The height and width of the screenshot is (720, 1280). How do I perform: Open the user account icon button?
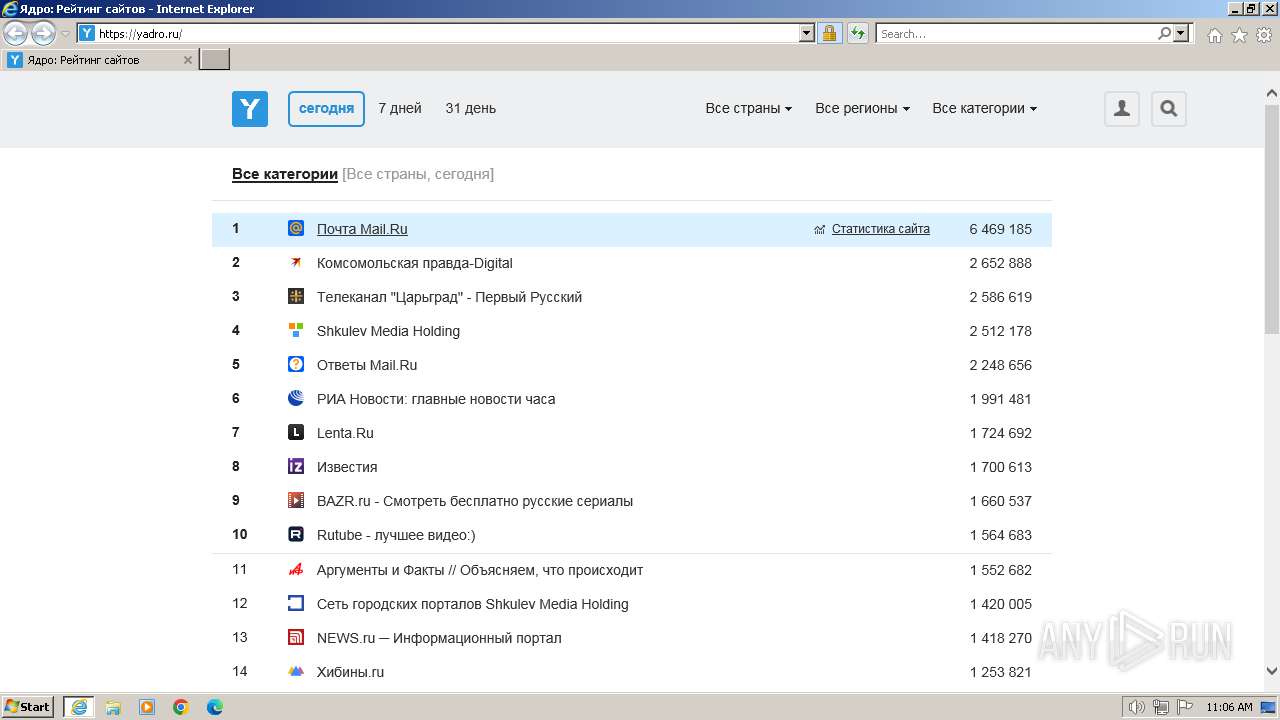1122,109
